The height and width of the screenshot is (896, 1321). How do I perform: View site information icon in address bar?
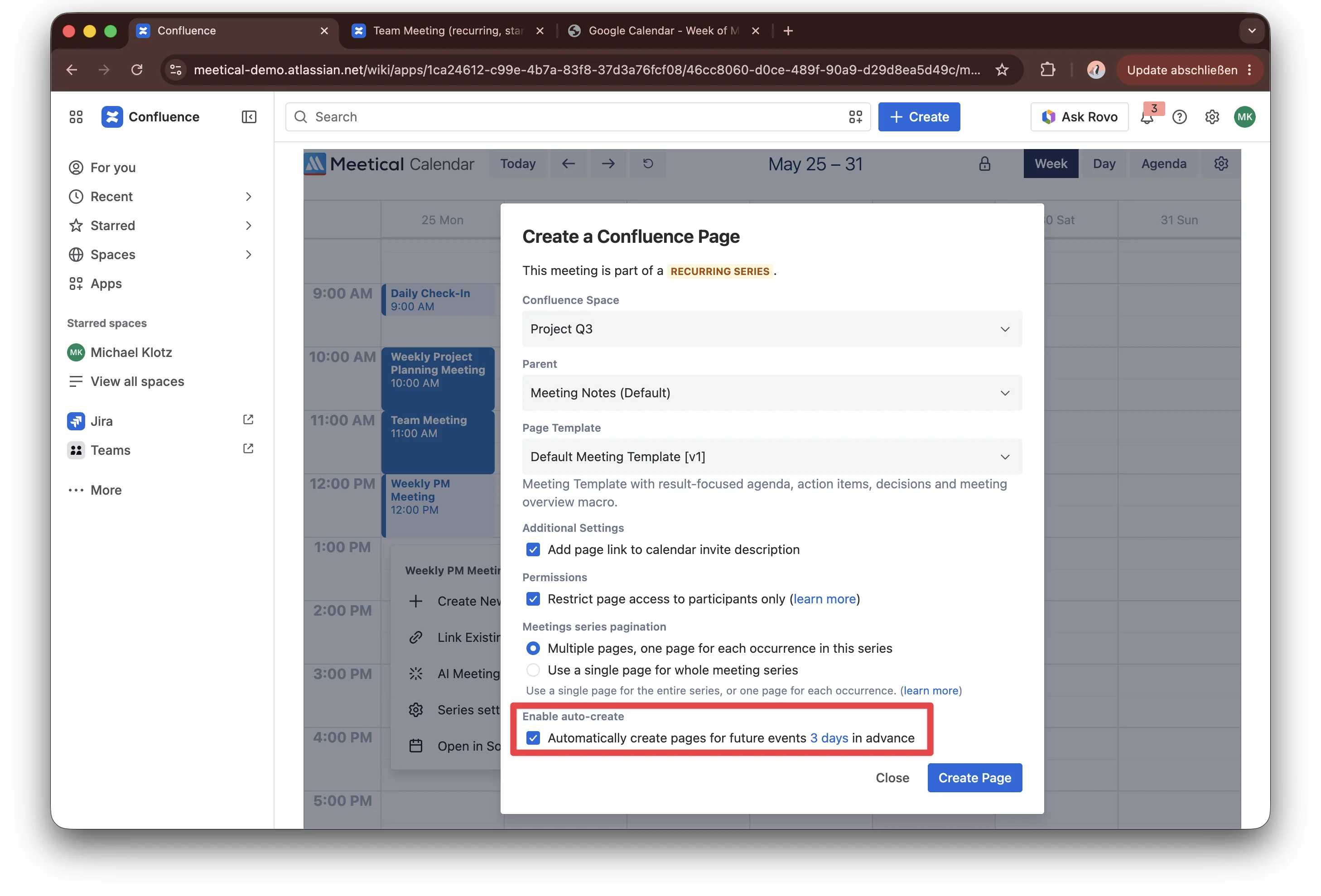click(x=176, y=70)
